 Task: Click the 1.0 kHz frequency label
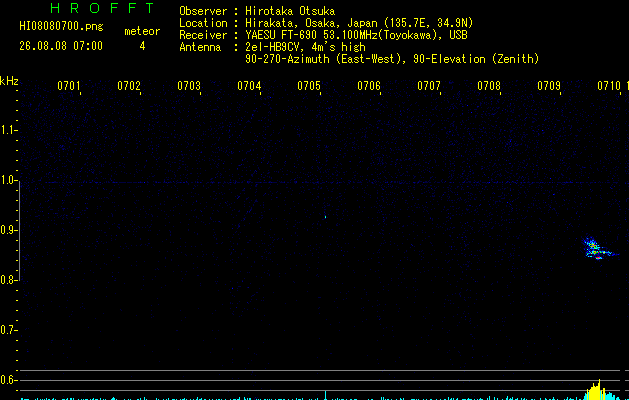click(x=9, y=180)
